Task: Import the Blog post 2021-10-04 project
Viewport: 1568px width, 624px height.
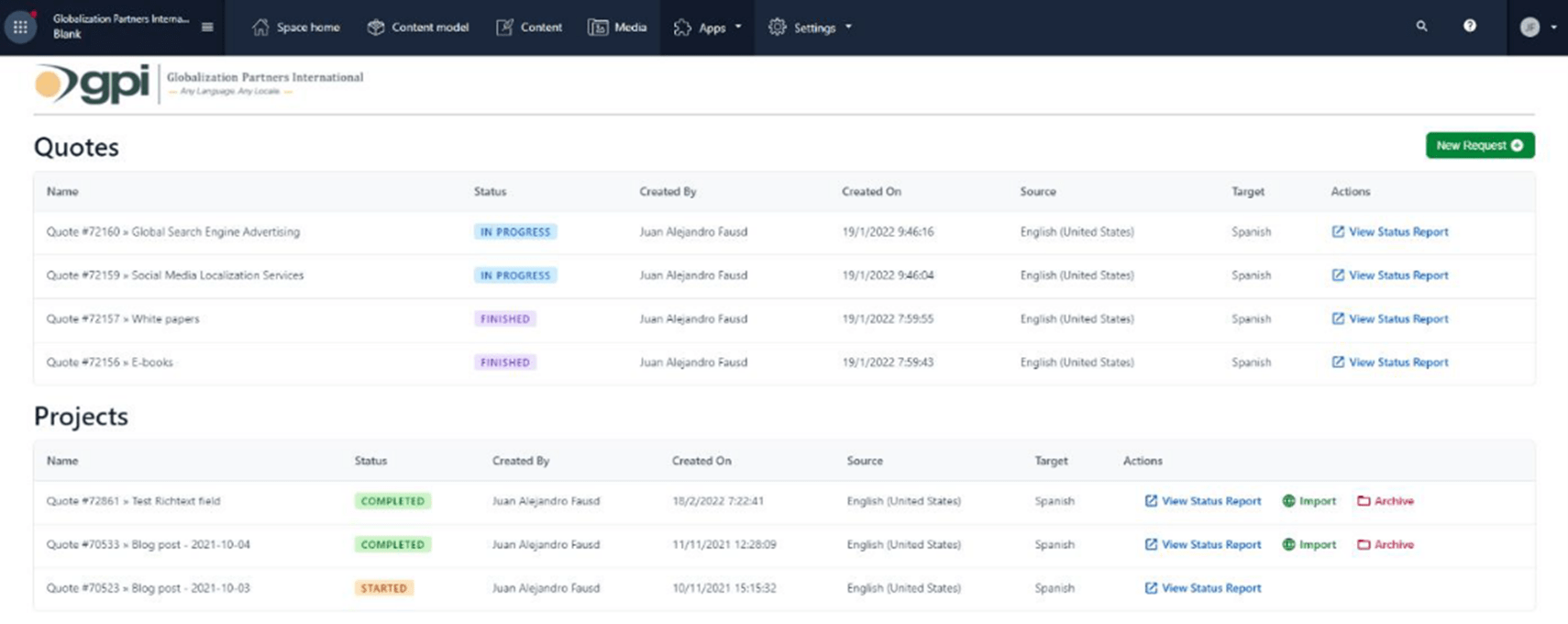Action: pyautogui.click(x=1309, y=544)
